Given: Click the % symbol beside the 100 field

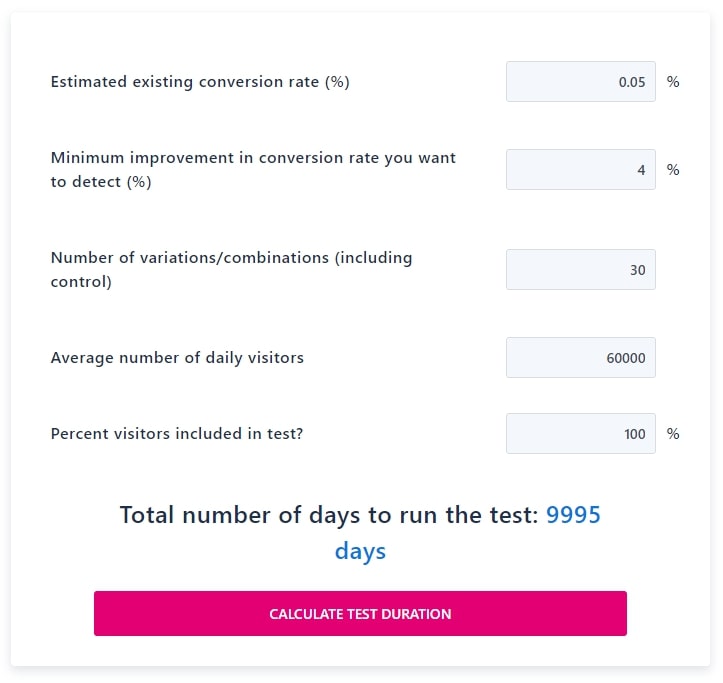Looking at the screenshot, I should coord(673,434).
